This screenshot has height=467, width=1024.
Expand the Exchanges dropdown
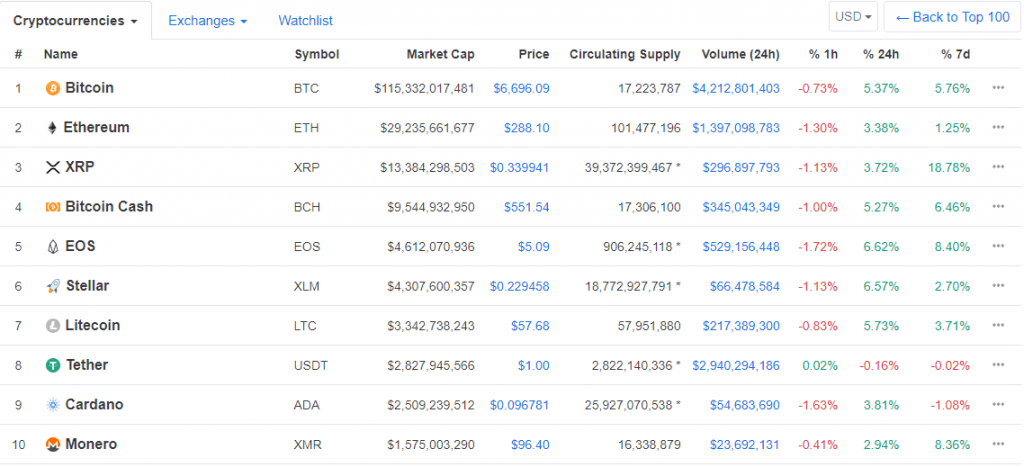pyautogui.click(x=207, y=20)
